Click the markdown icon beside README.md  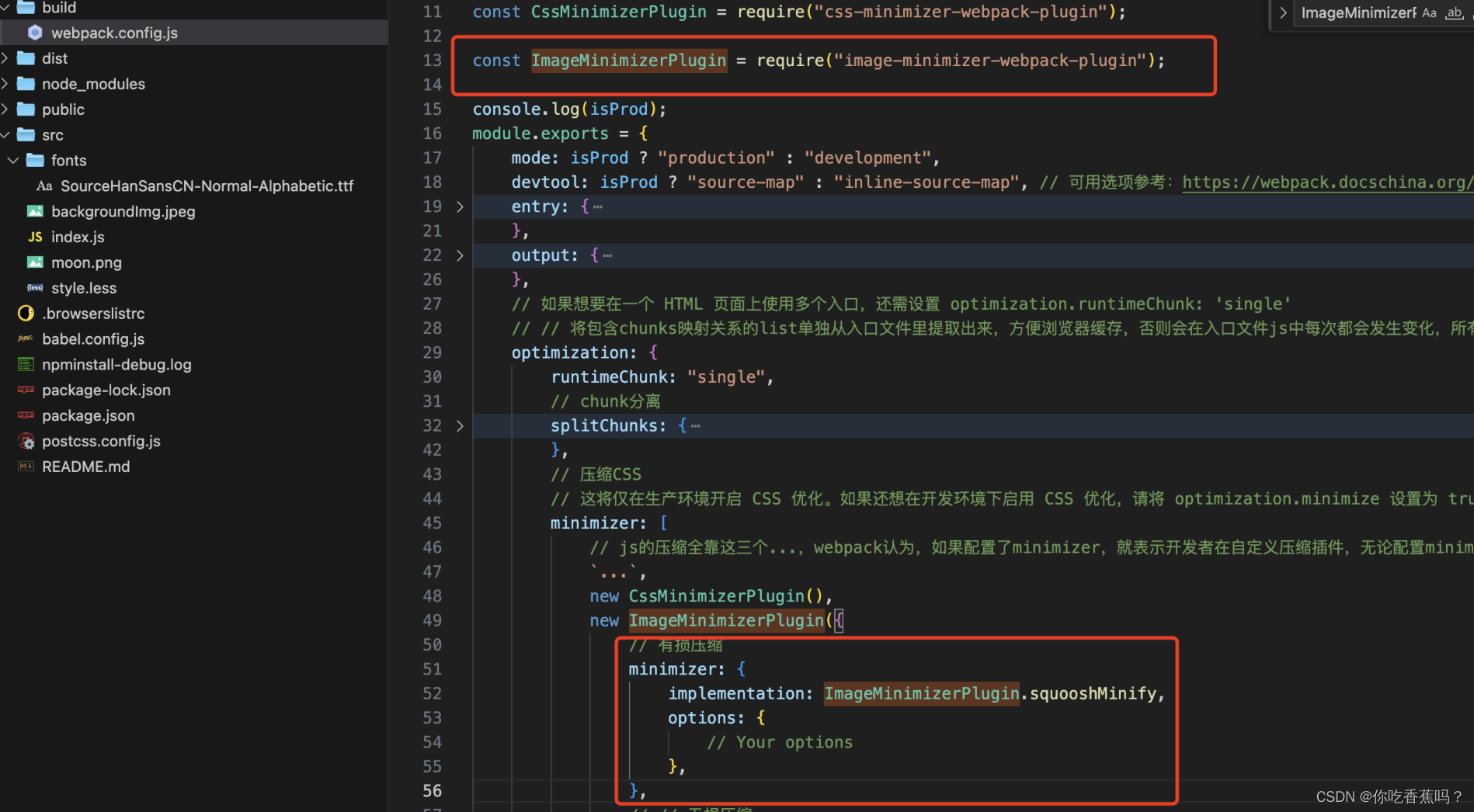[26, 467]
